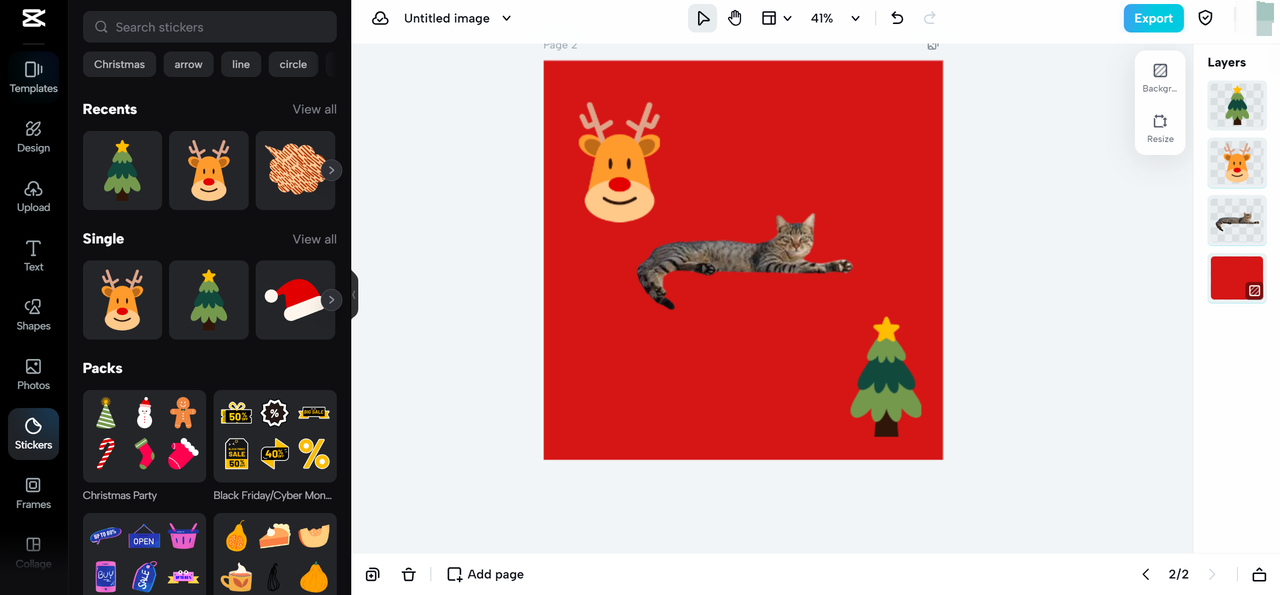
Task: View all Recents stickers
Action: [x=314, y=109]
